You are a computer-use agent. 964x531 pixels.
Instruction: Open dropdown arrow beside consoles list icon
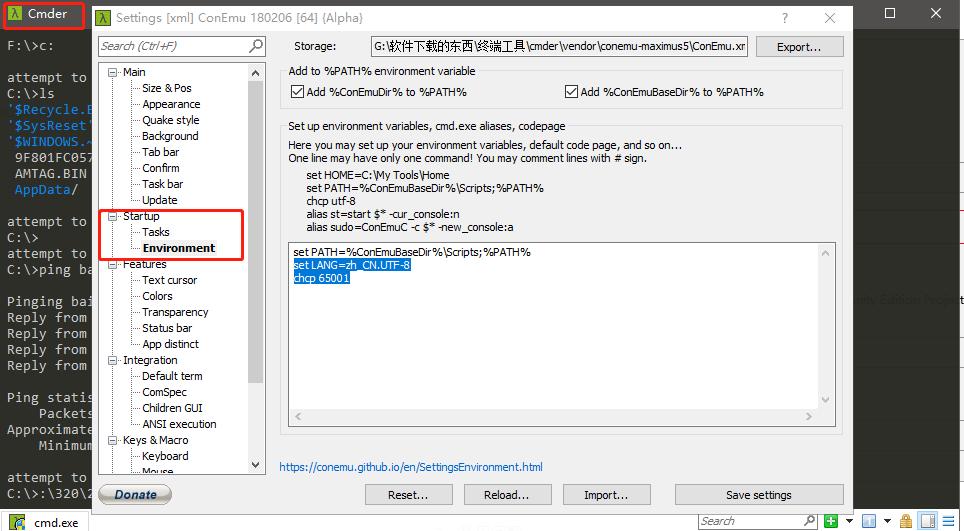coord(886,521)
